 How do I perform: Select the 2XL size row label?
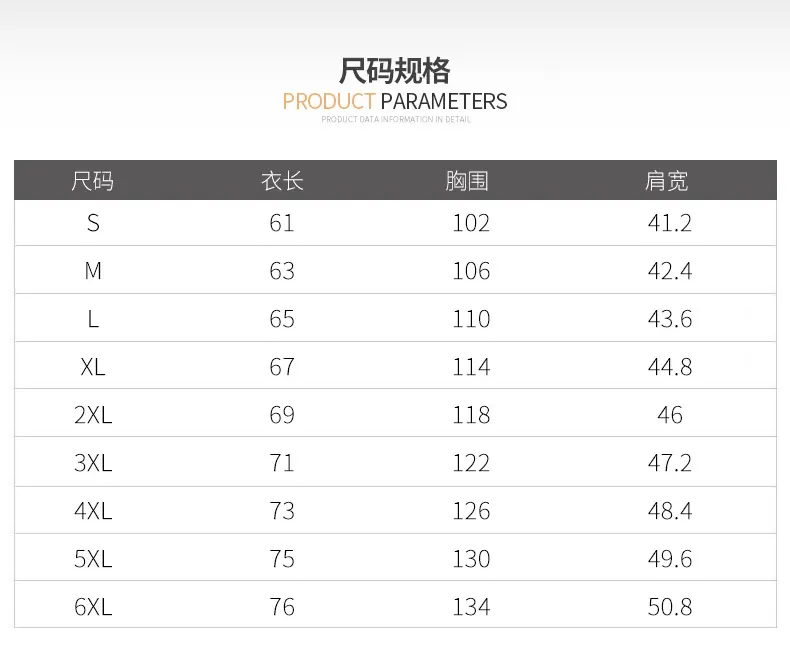(93, 415)
